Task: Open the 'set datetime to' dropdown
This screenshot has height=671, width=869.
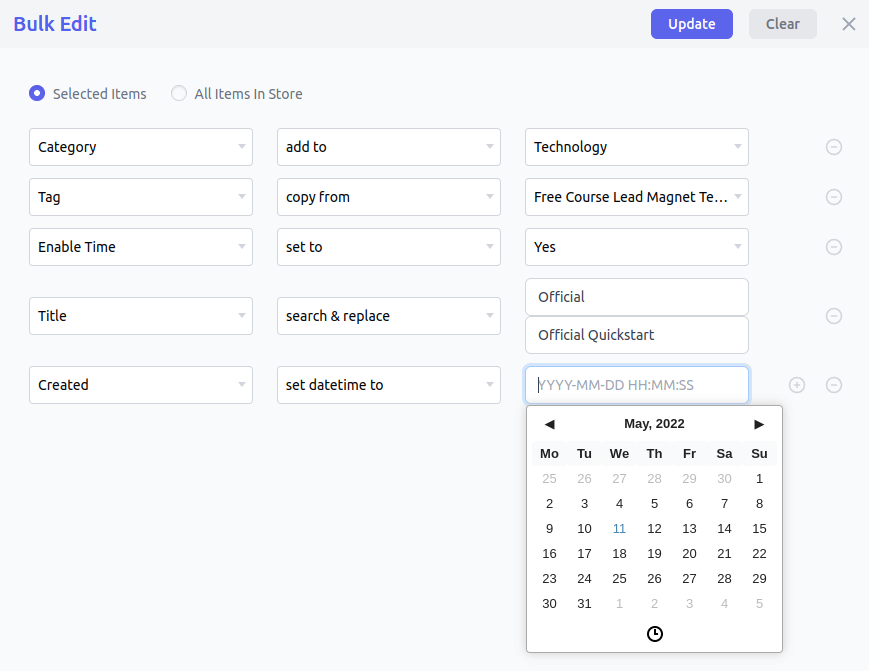Action: tap(389, 385)
